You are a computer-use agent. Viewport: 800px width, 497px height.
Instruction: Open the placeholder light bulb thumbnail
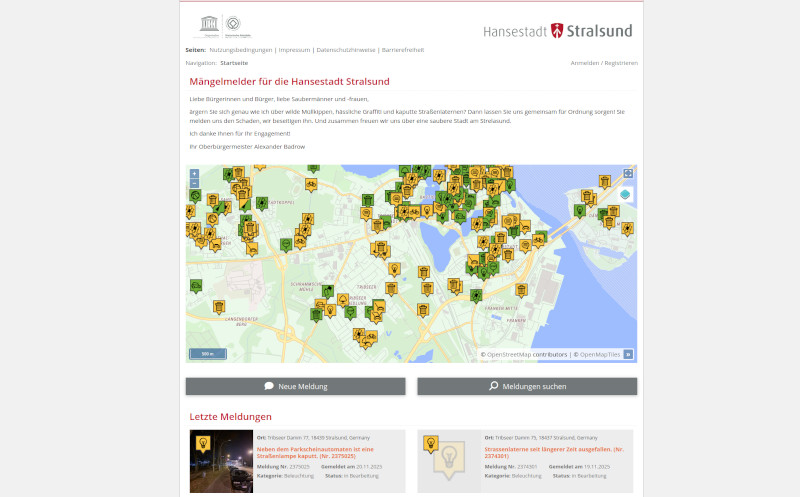(x=449, y=461)
